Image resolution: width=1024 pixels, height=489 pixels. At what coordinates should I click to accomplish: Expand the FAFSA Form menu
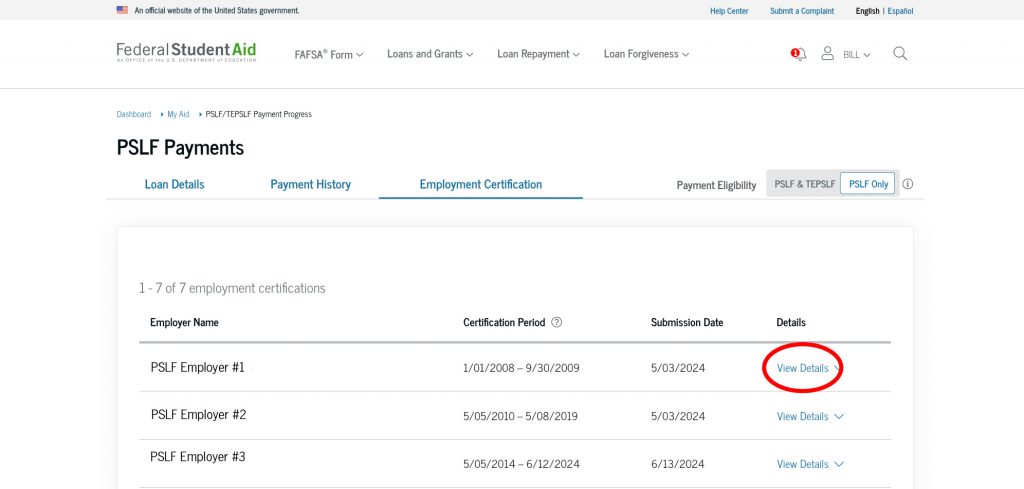pyautogui.click(x=328, y=55)
